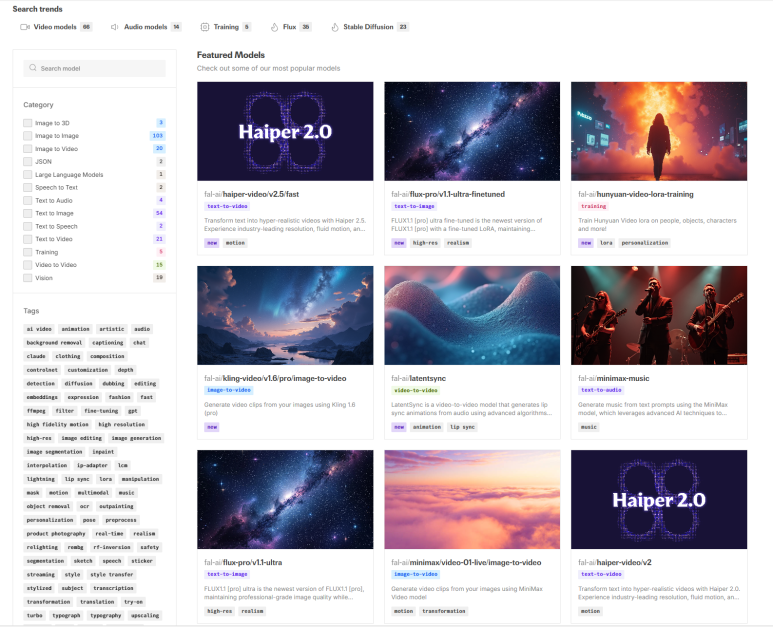Open the kling-video/v1.6/pro/image-to-video link
Screen dimensions: 773x627
[x=275, y=378]
